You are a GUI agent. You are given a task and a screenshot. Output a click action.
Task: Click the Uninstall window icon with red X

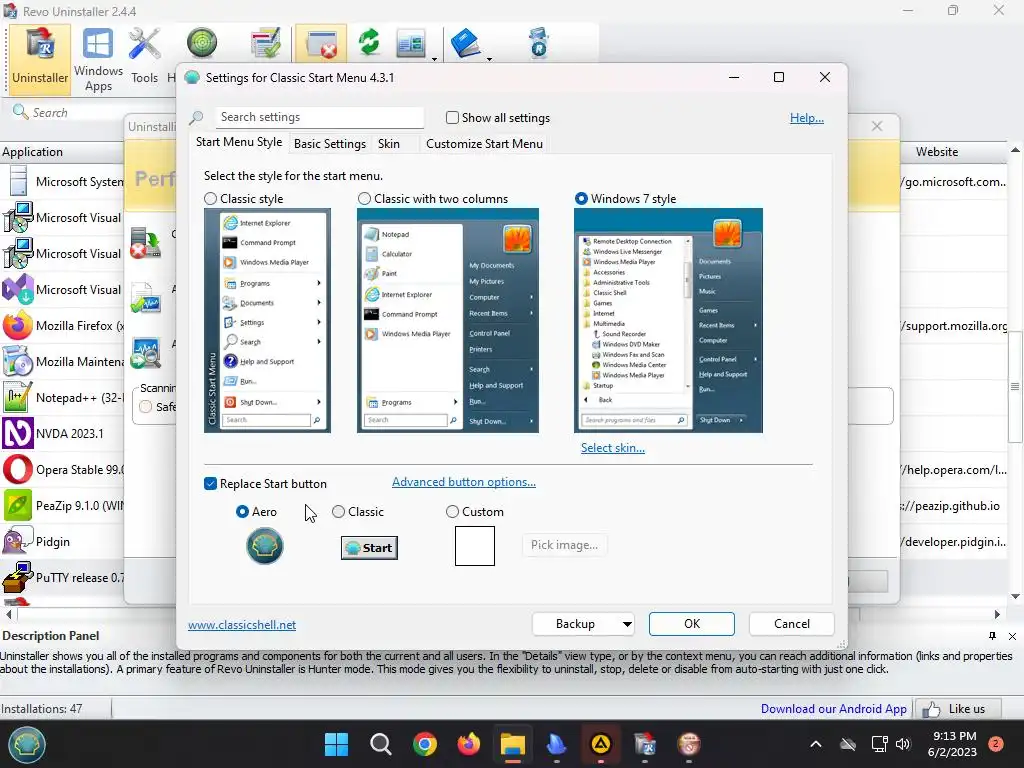click(x=321, y=44)
